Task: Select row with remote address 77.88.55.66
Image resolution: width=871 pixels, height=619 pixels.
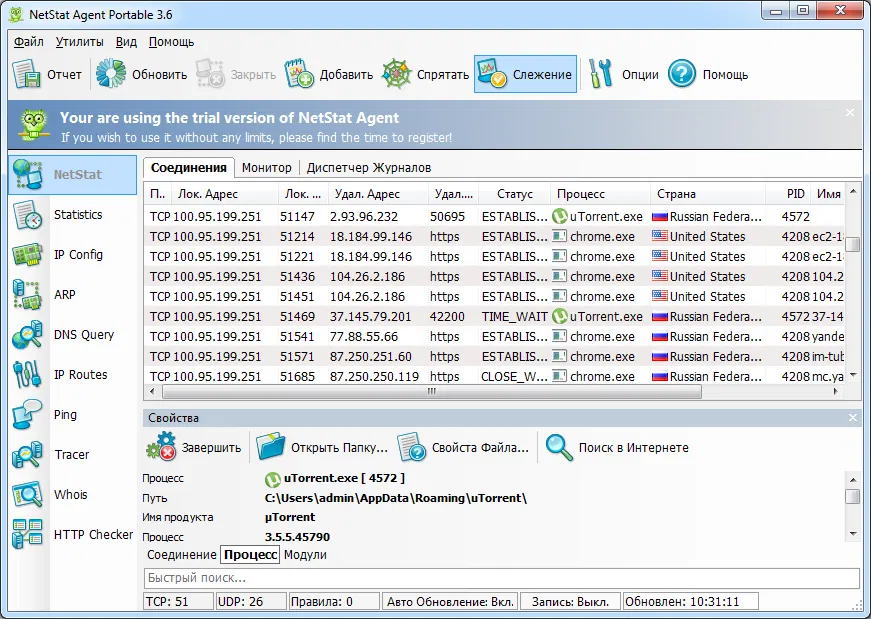Action: pyautogui.click(x=494, y=337)
